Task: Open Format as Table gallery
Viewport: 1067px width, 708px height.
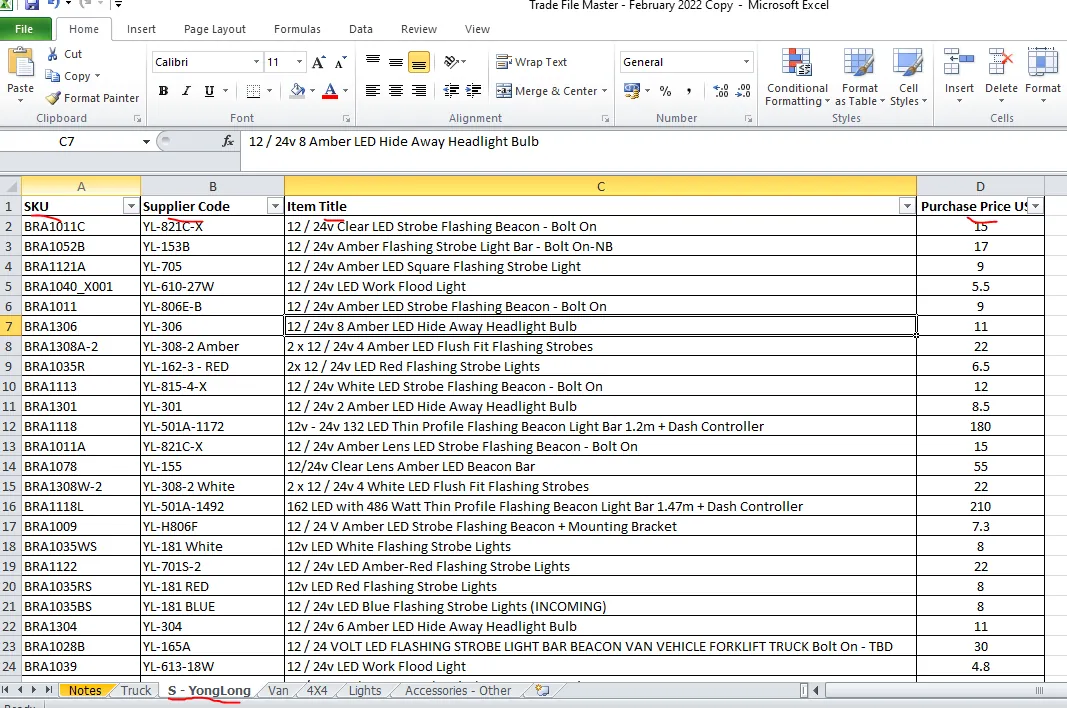Action: click(x=859, y=78)
